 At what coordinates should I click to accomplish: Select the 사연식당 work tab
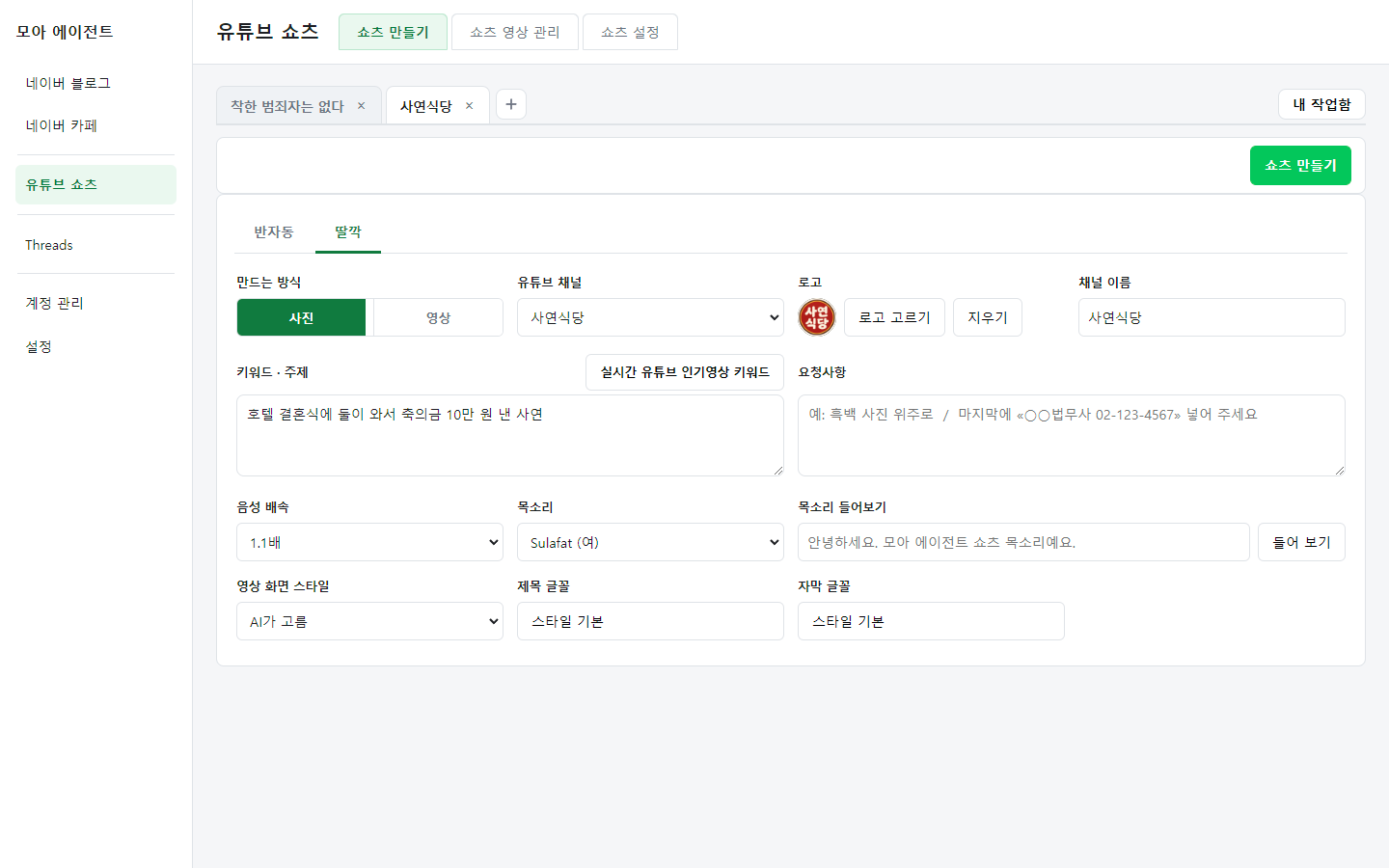[x=426, y=106]
